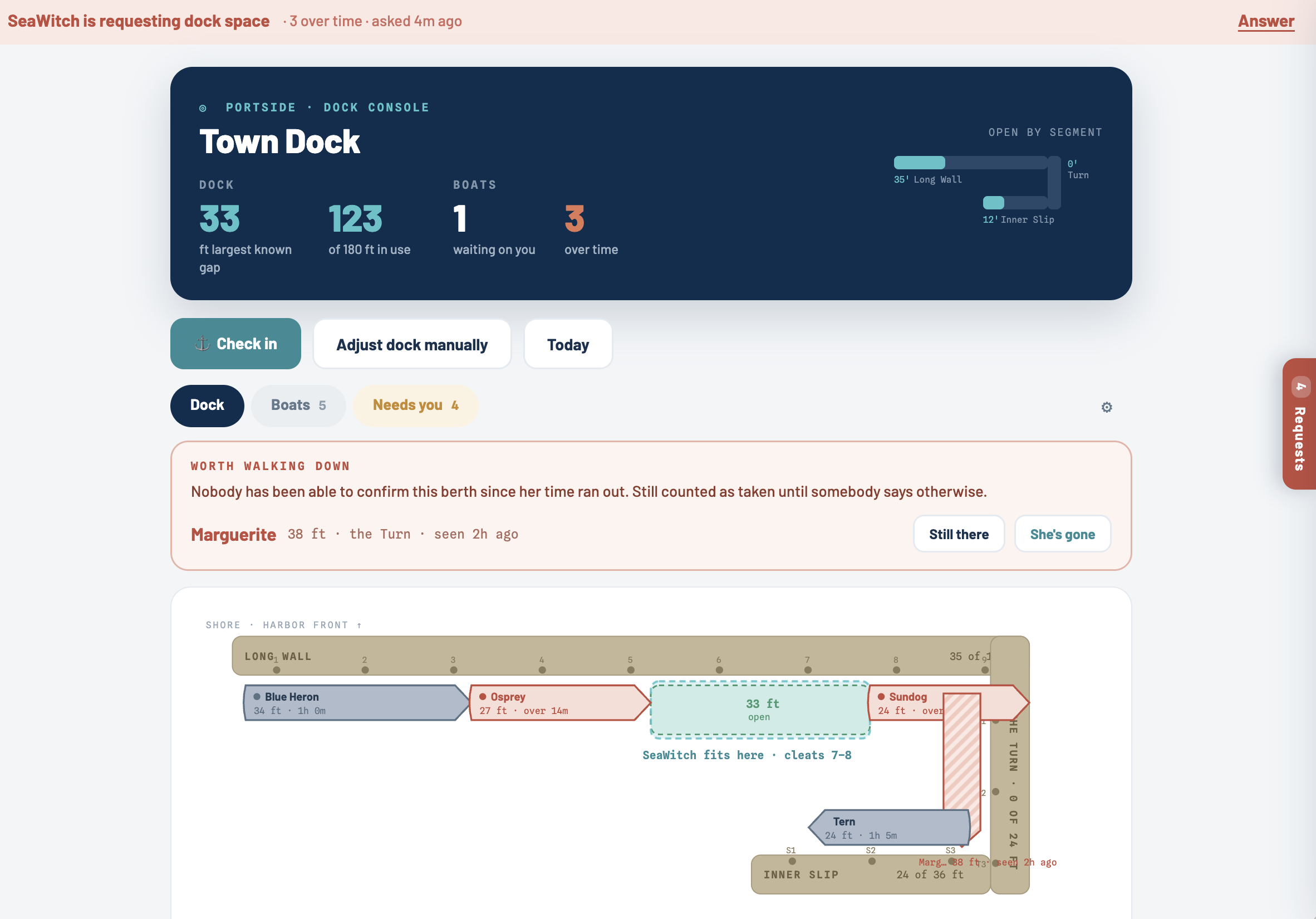Open the Today view button
Image resolution: width=1316 pixels, height=919 pixels.
pyautogui.click(x=568, y=345)
